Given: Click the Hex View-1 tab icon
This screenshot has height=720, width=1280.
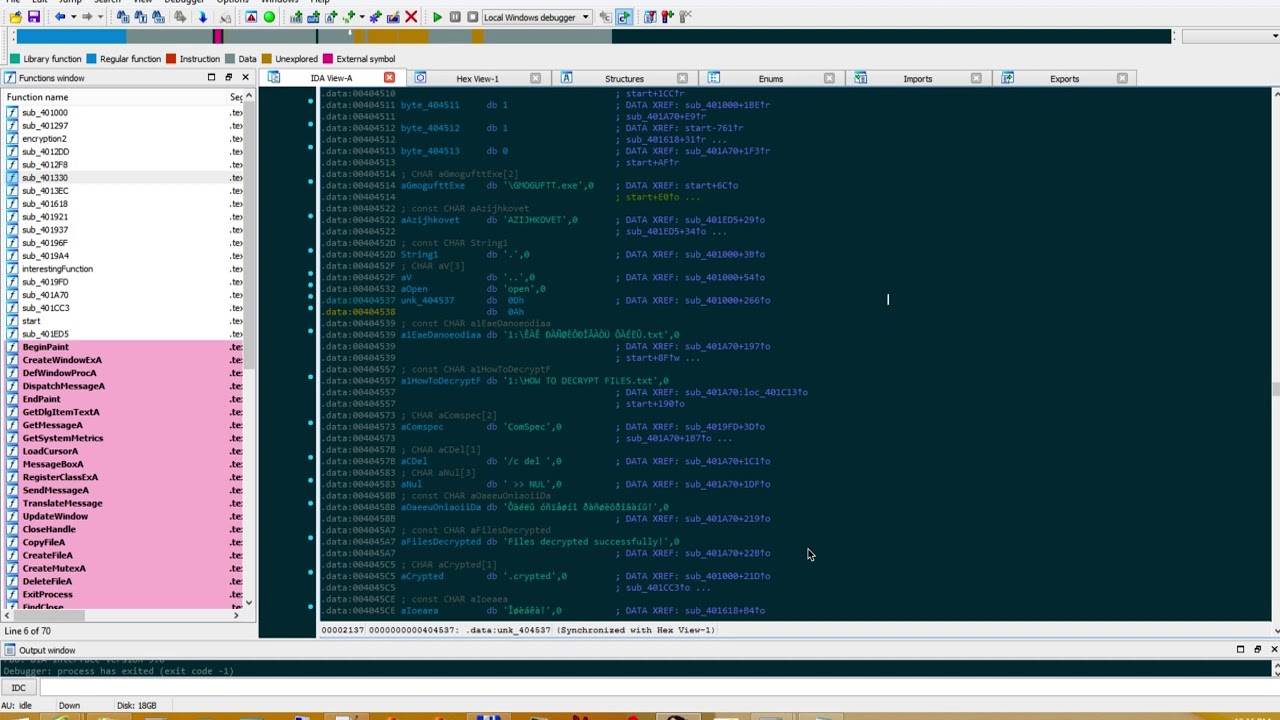Looking at the screenshot, I should (421, 78).
